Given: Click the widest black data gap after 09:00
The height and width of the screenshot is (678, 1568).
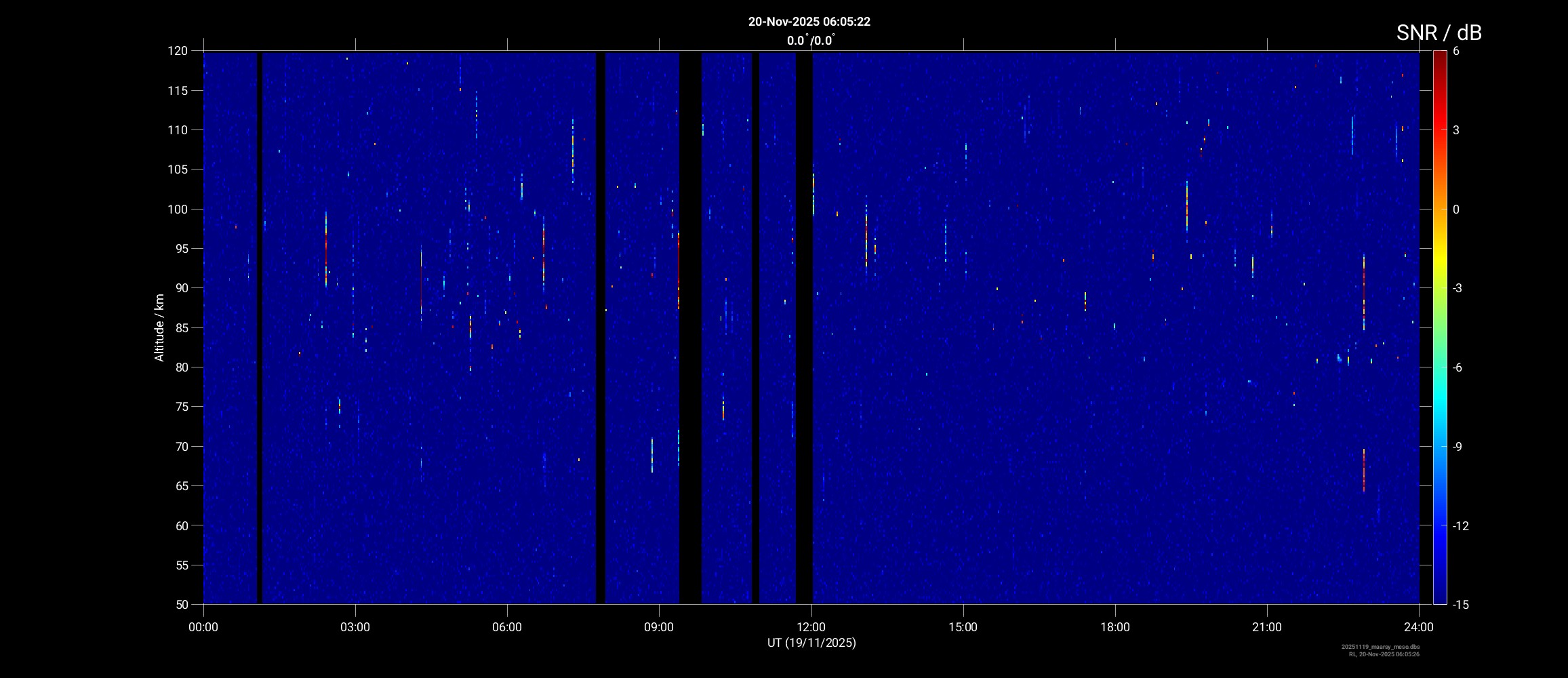Looking at the screenshot, I should point(690,327).
